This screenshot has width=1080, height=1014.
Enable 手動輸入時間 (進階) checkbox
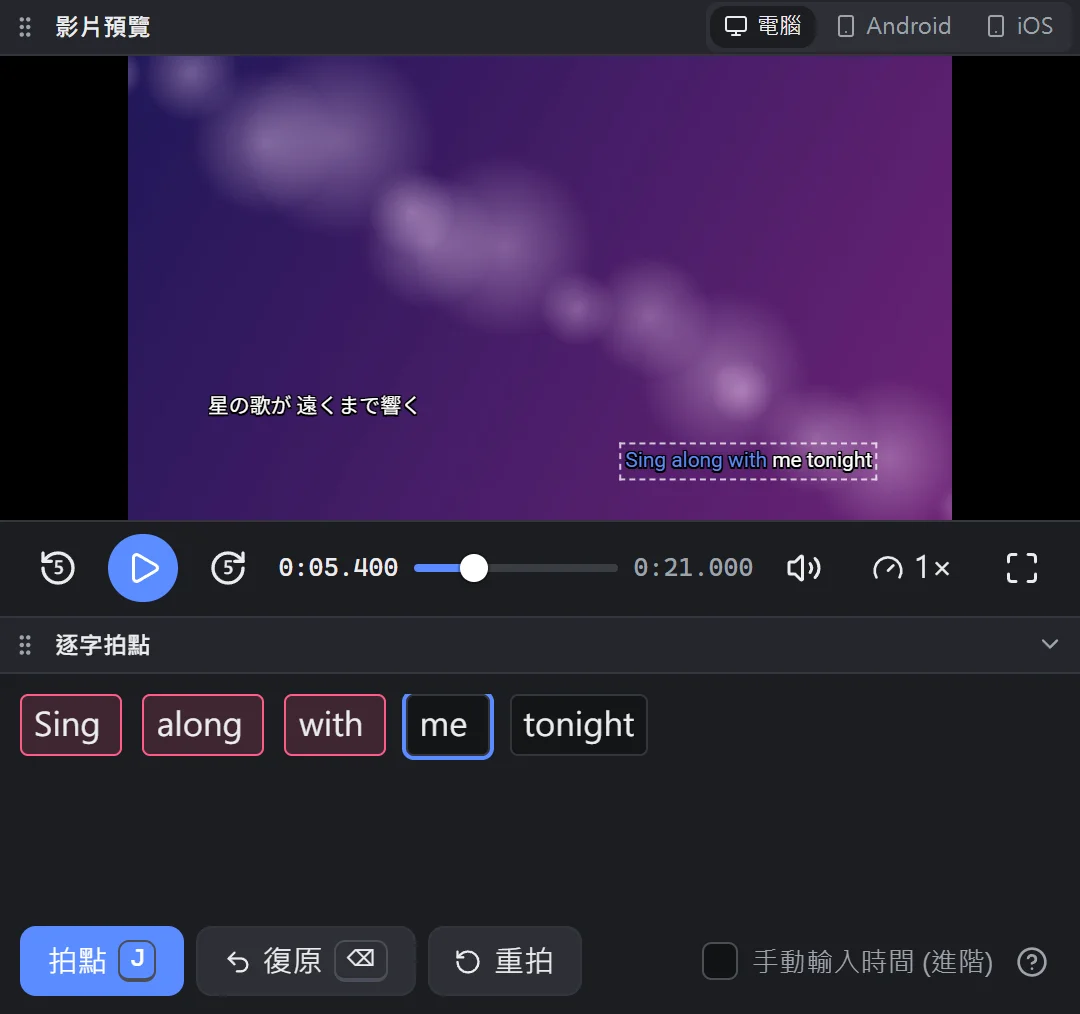(x=720, y=961)
